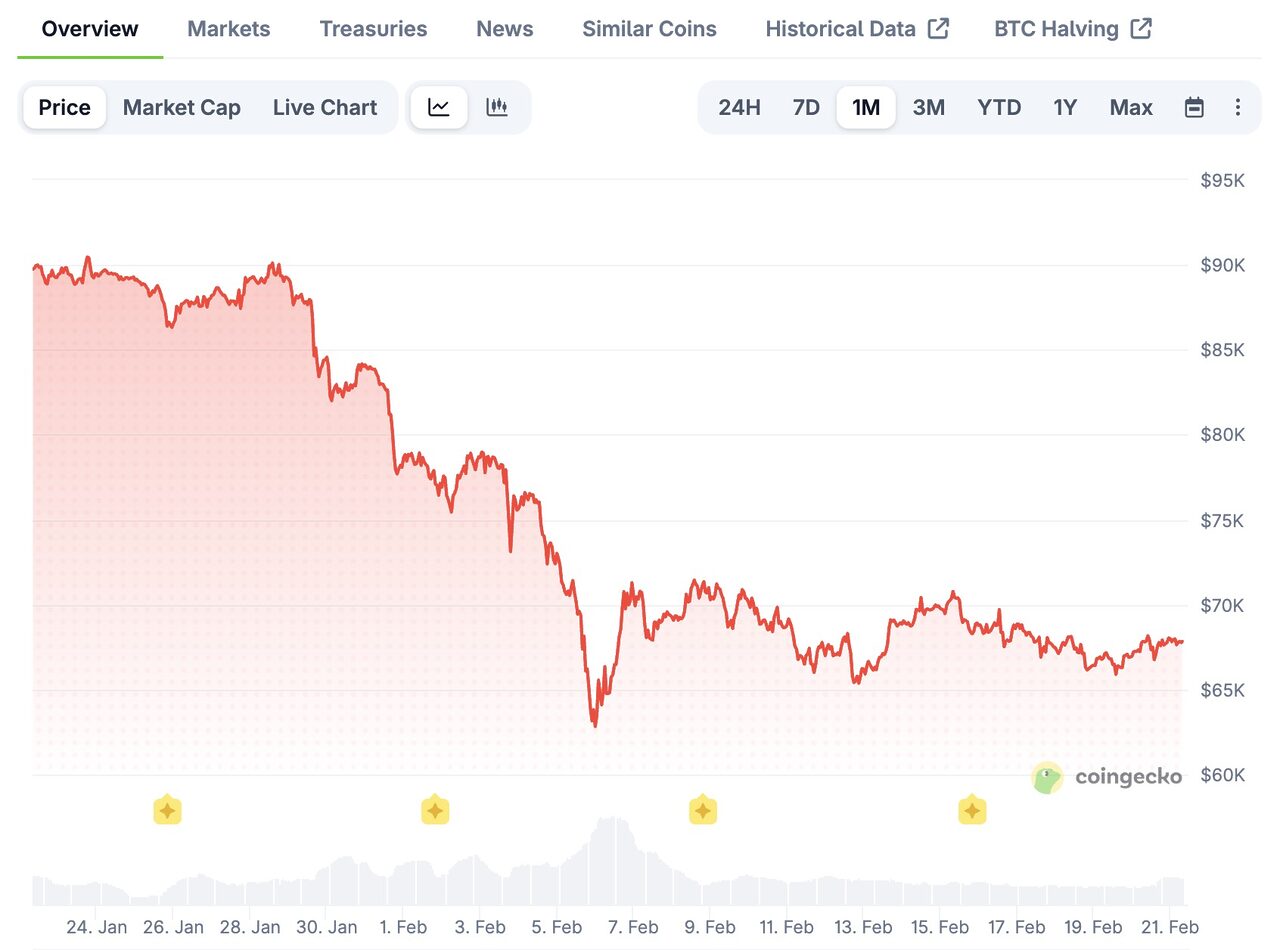Open the calendar date range picker
This screenshot has height=950, width=1280.
1195,107
